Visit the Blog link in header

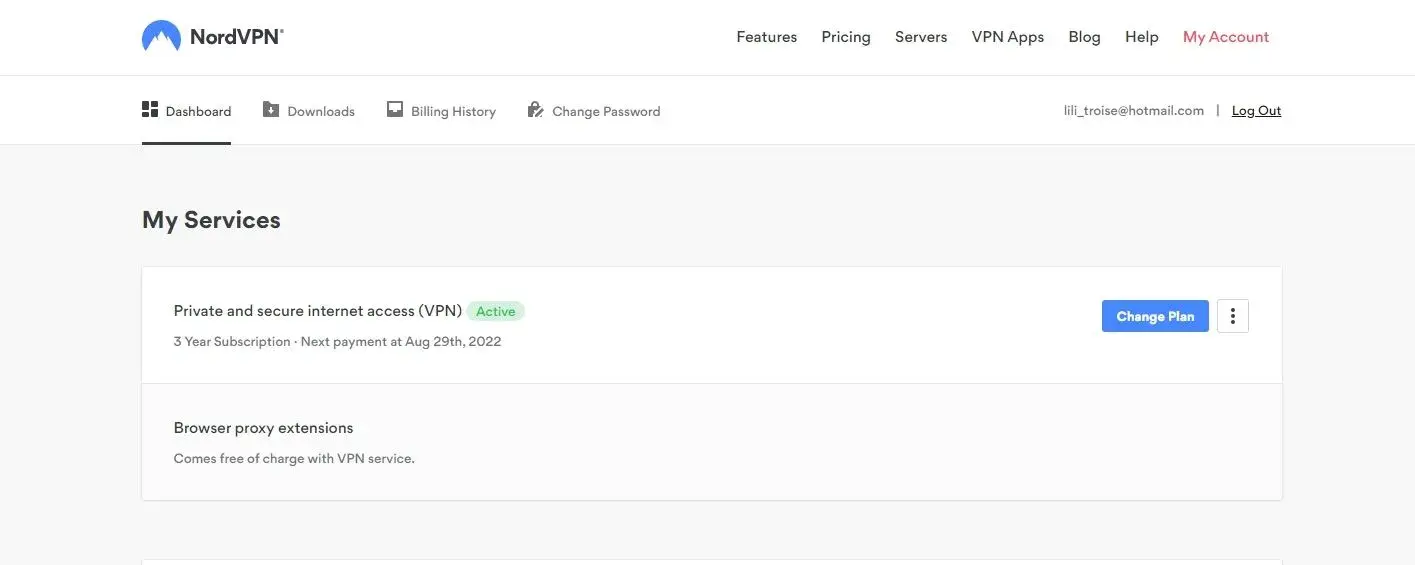(x=1084, y=37)
